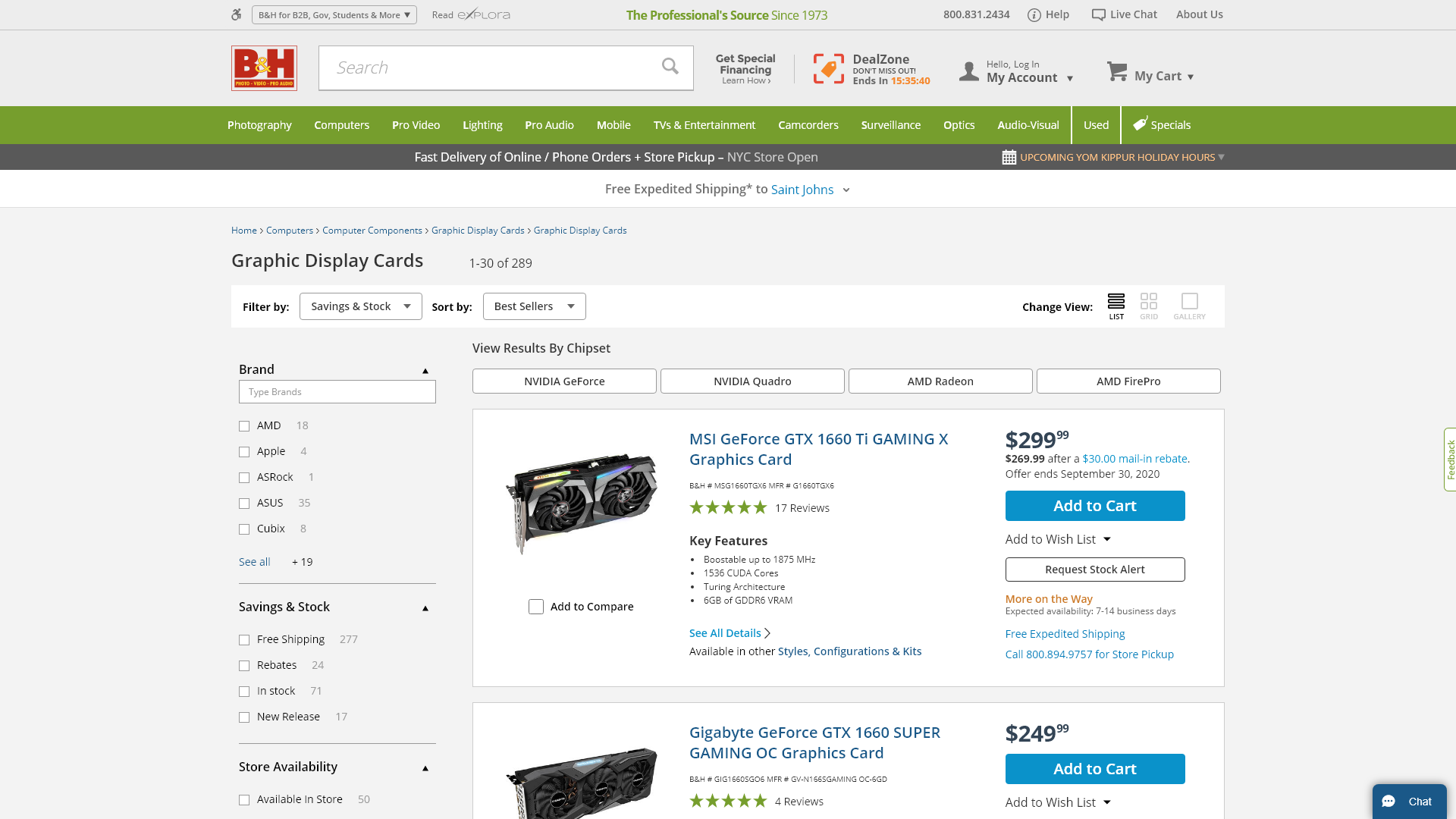Filter results by AMD FirePro chipset
This screenshot has height=819, width=1456.
[x=1128, y=381]
